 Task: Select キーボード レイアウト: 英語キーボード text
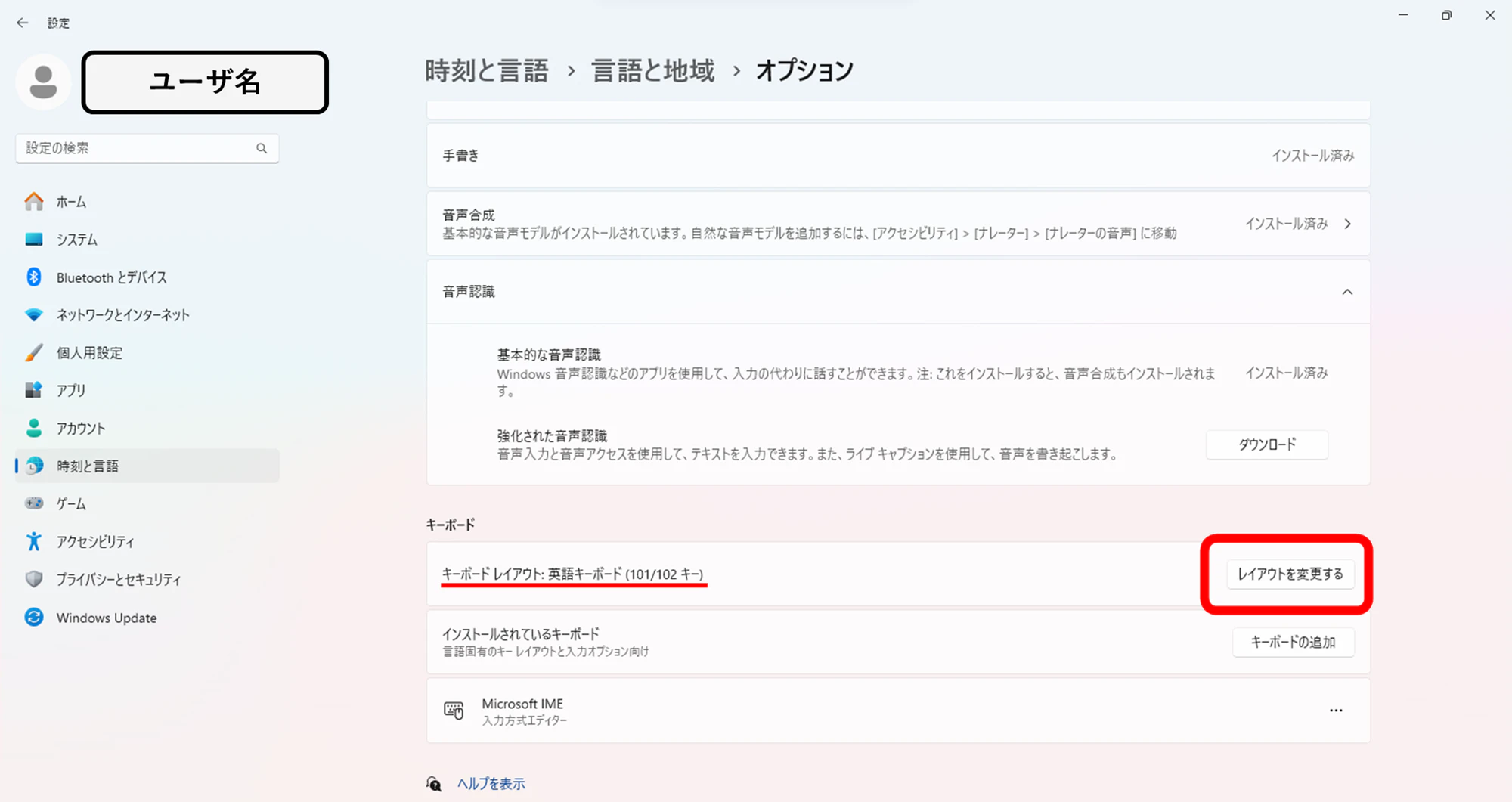point(572,574)
